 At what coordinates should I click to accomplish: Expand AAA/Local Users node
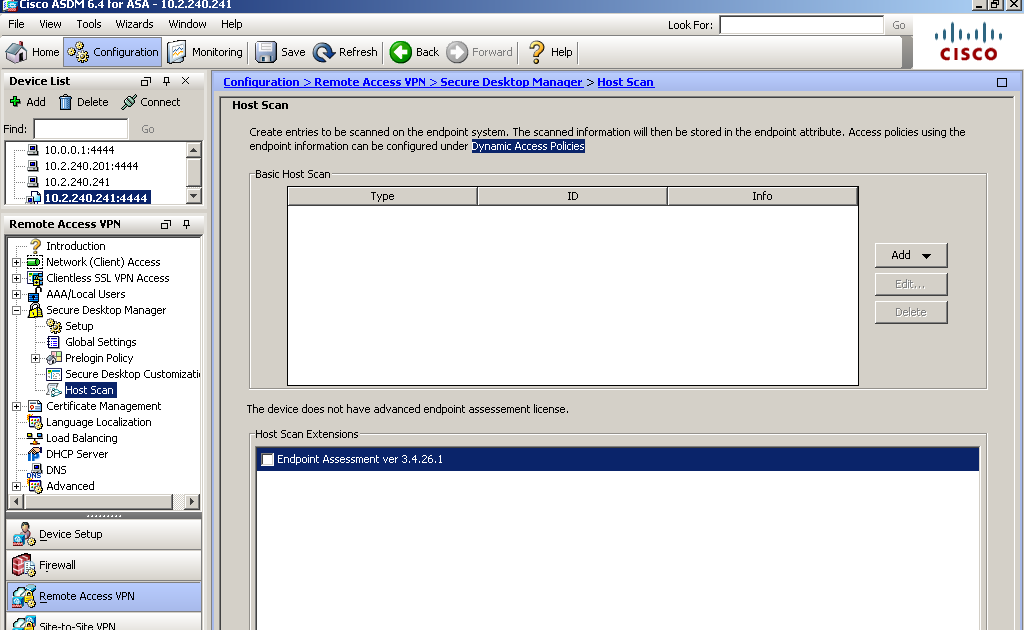(17, 294)
